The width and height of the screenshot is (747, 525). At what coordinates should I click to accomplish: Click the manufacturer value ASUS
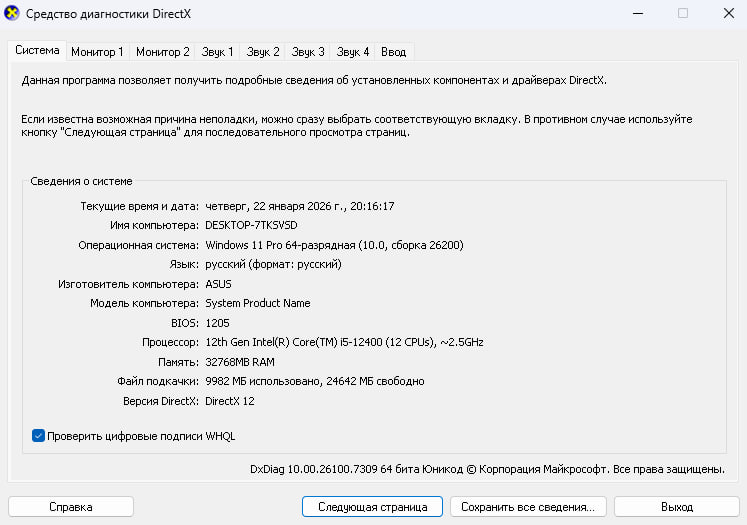click(x=218, y=284)
